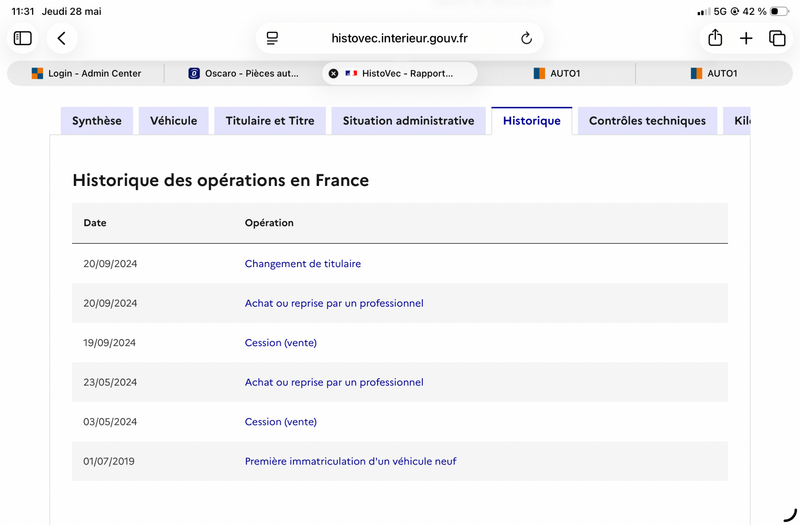Click Changement de titulaire link
The image size is (800, 525).
pyautogui.click(x=303, y=264)
